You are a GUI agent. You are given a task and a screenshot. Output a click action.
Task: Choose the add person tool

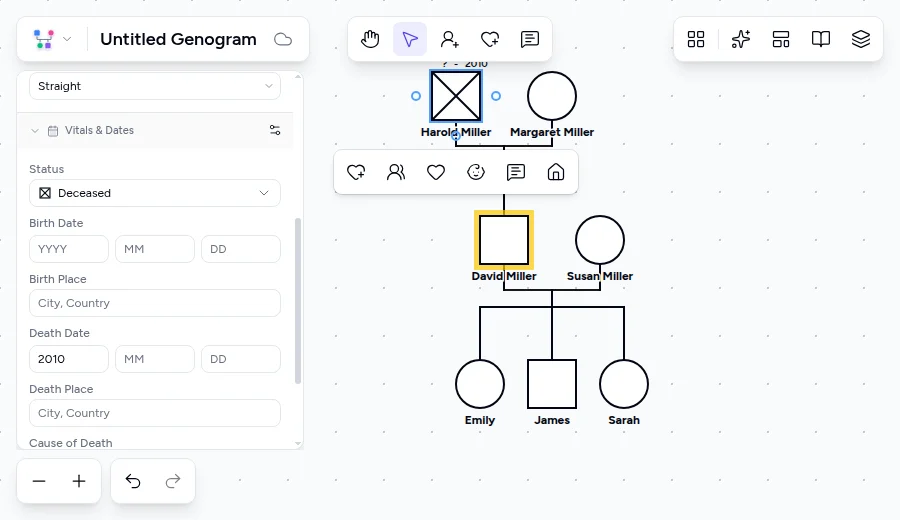pos(449,39)
